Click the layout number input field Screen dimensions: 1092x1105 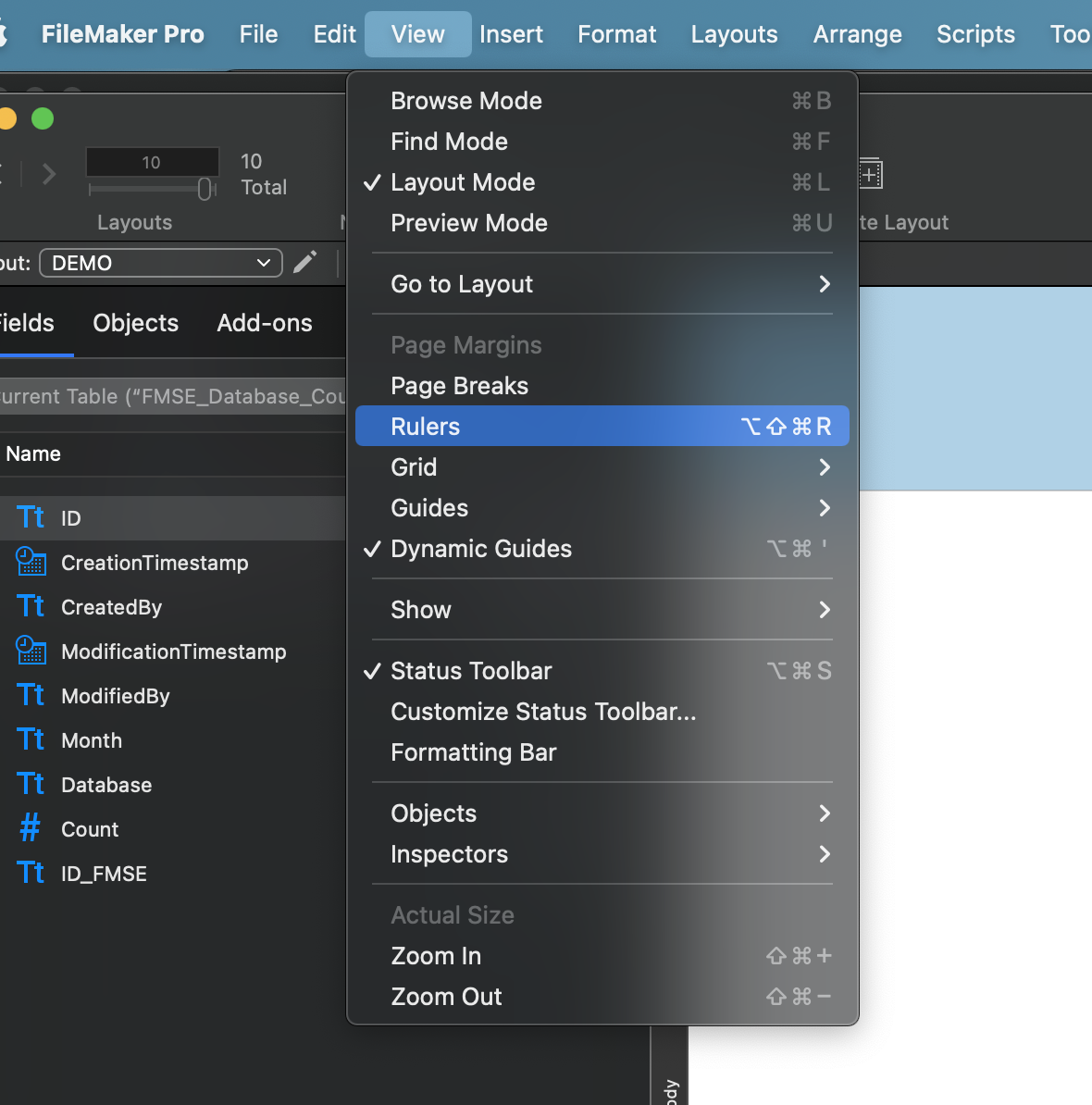point(152,162)
